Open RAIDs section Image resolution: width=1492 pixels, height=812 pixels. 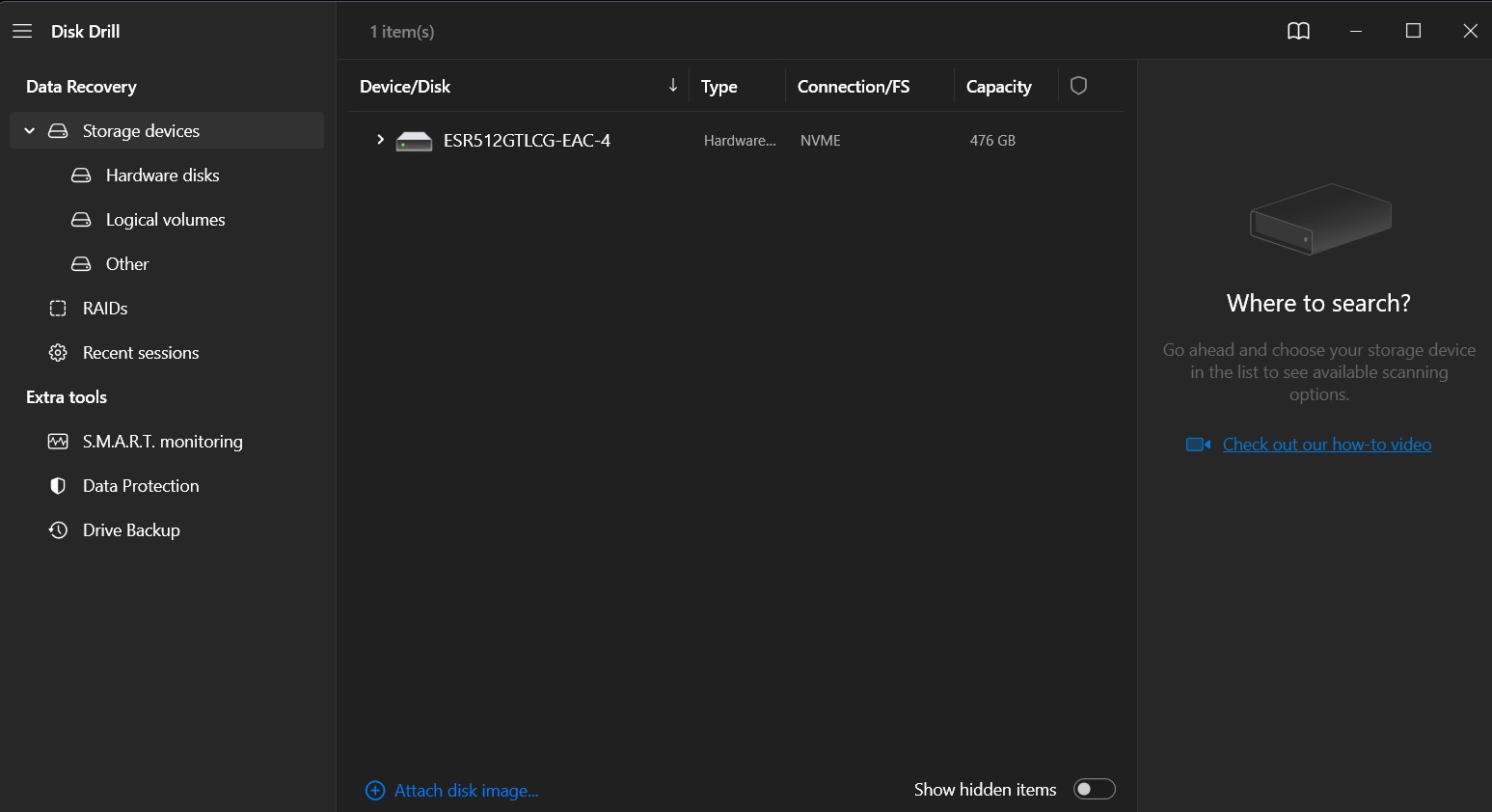[x=167, y=309]
